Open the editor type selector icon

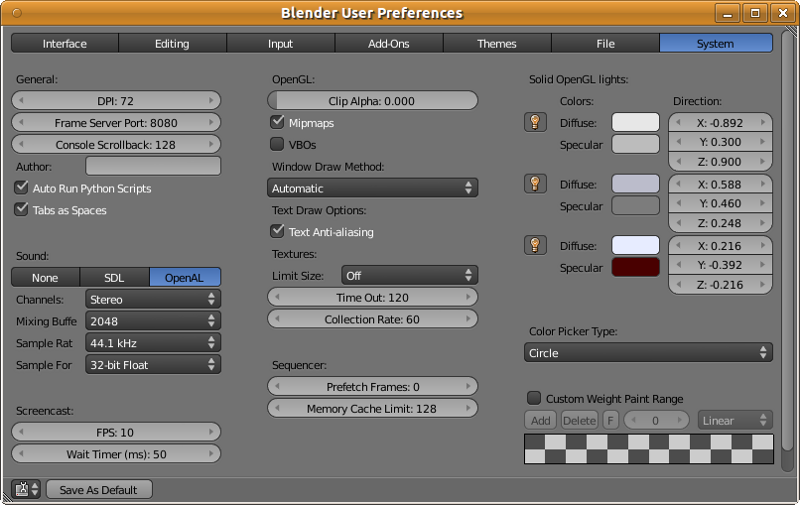[26, 489]
